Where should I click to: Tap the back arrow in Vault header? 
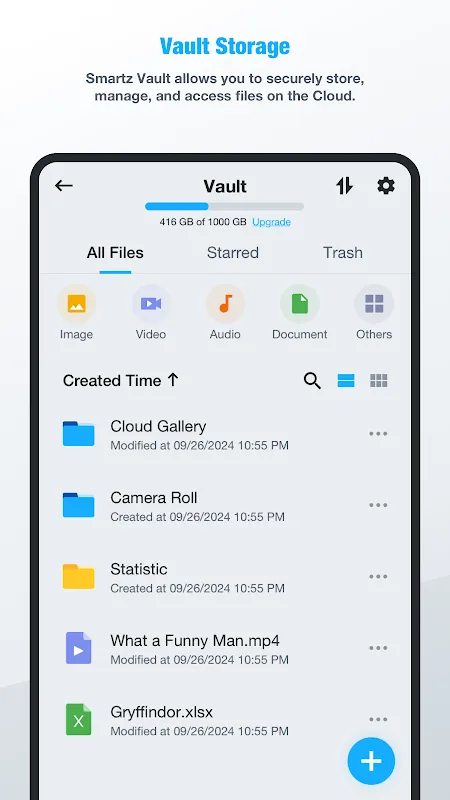click(64, 186)
